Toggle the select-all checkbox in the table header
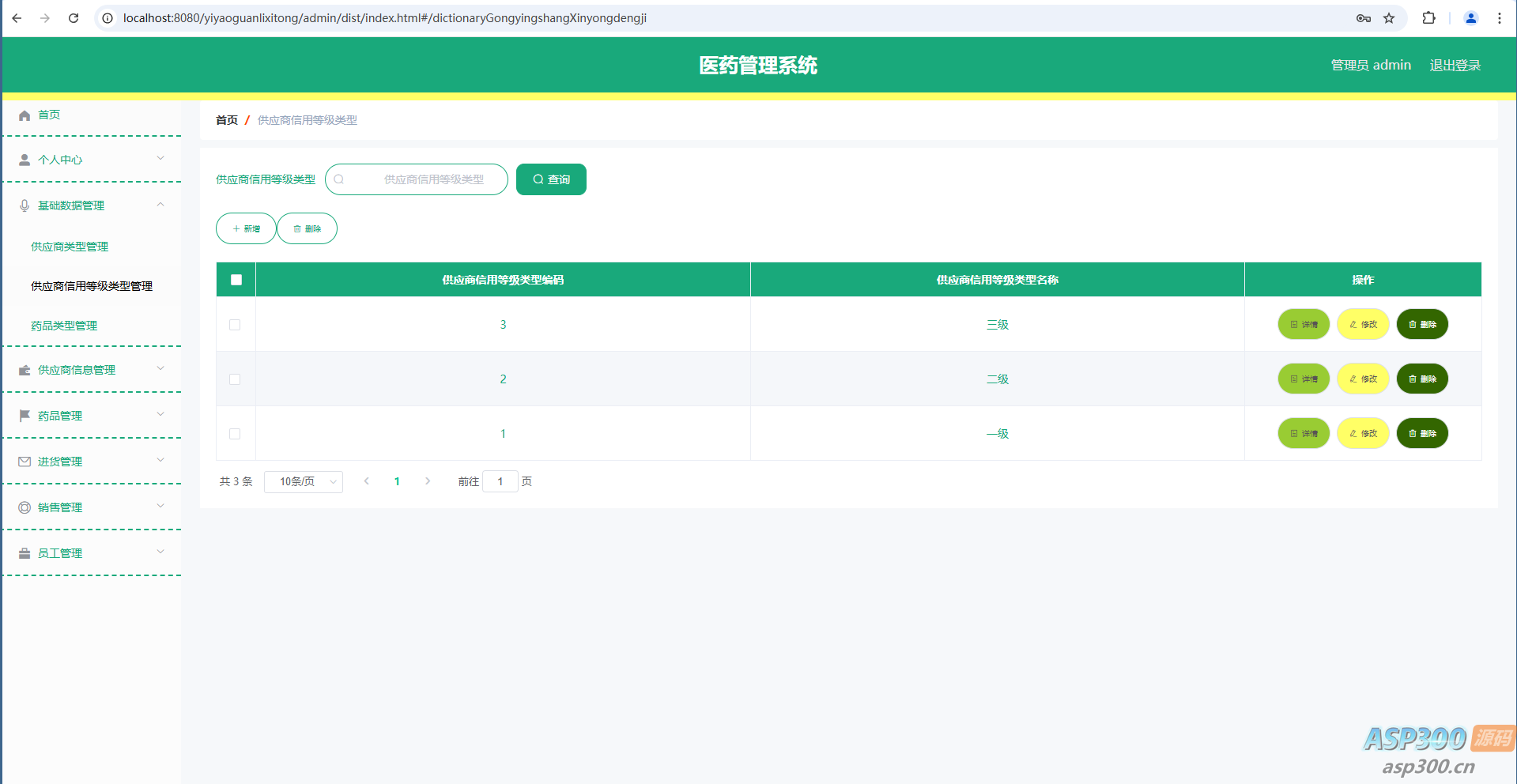The width and height of the screenshot is (1517, 784). coord(236,280)
